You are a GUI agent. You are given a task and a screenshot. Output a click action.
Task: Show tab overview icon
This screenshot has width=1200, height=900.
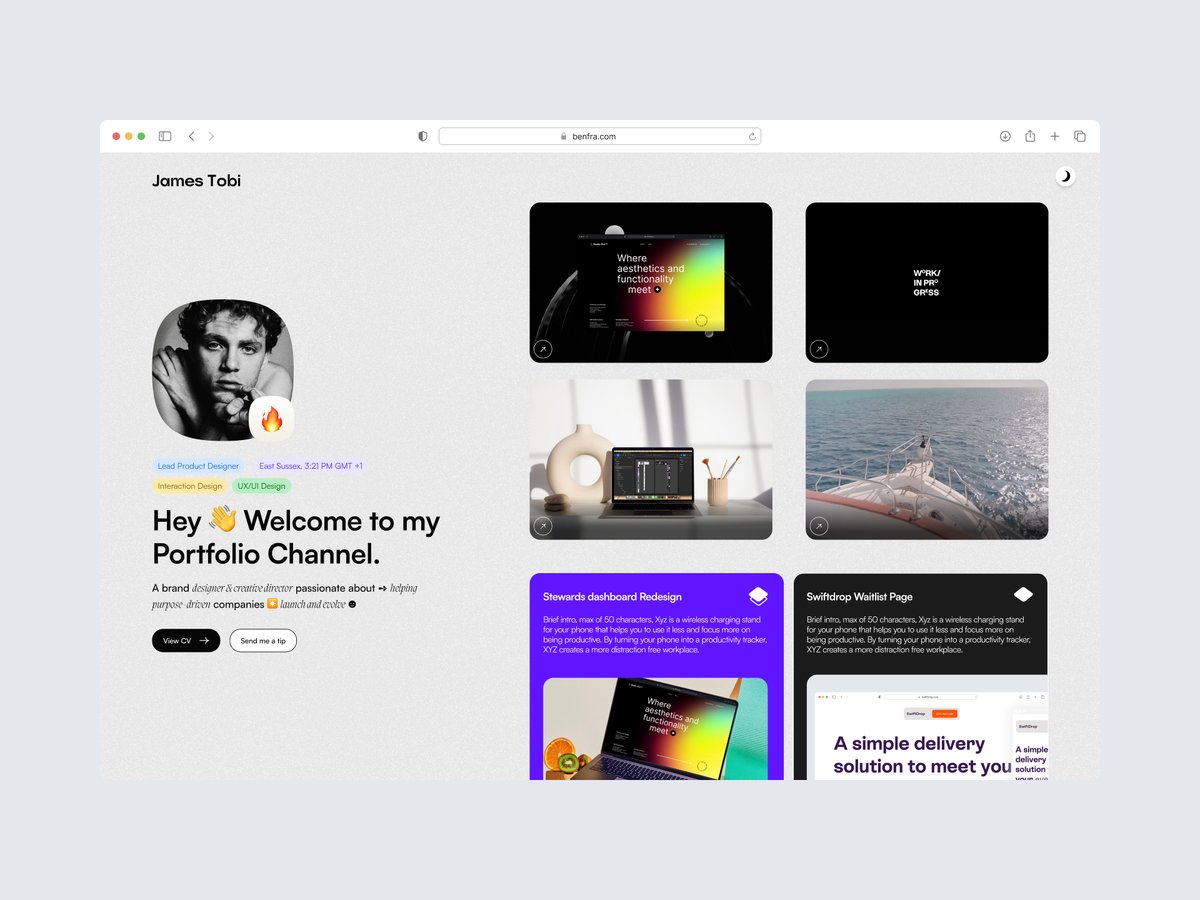point(1080,136)
